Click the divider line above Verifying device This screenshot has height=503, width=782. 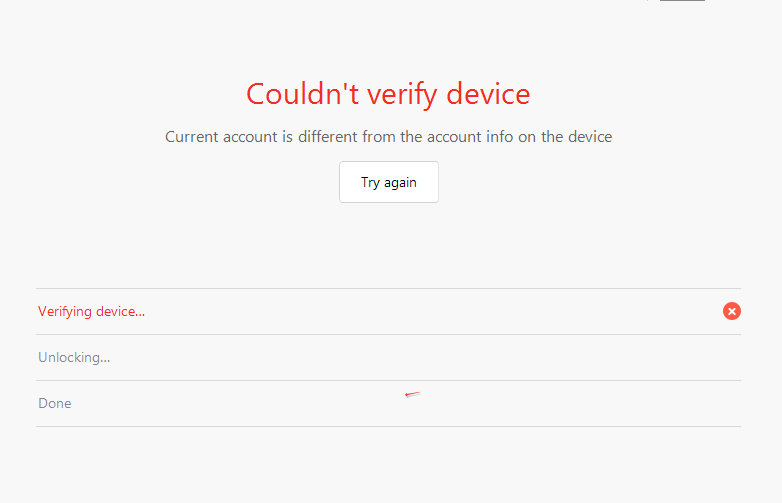(x=388, y=288)
